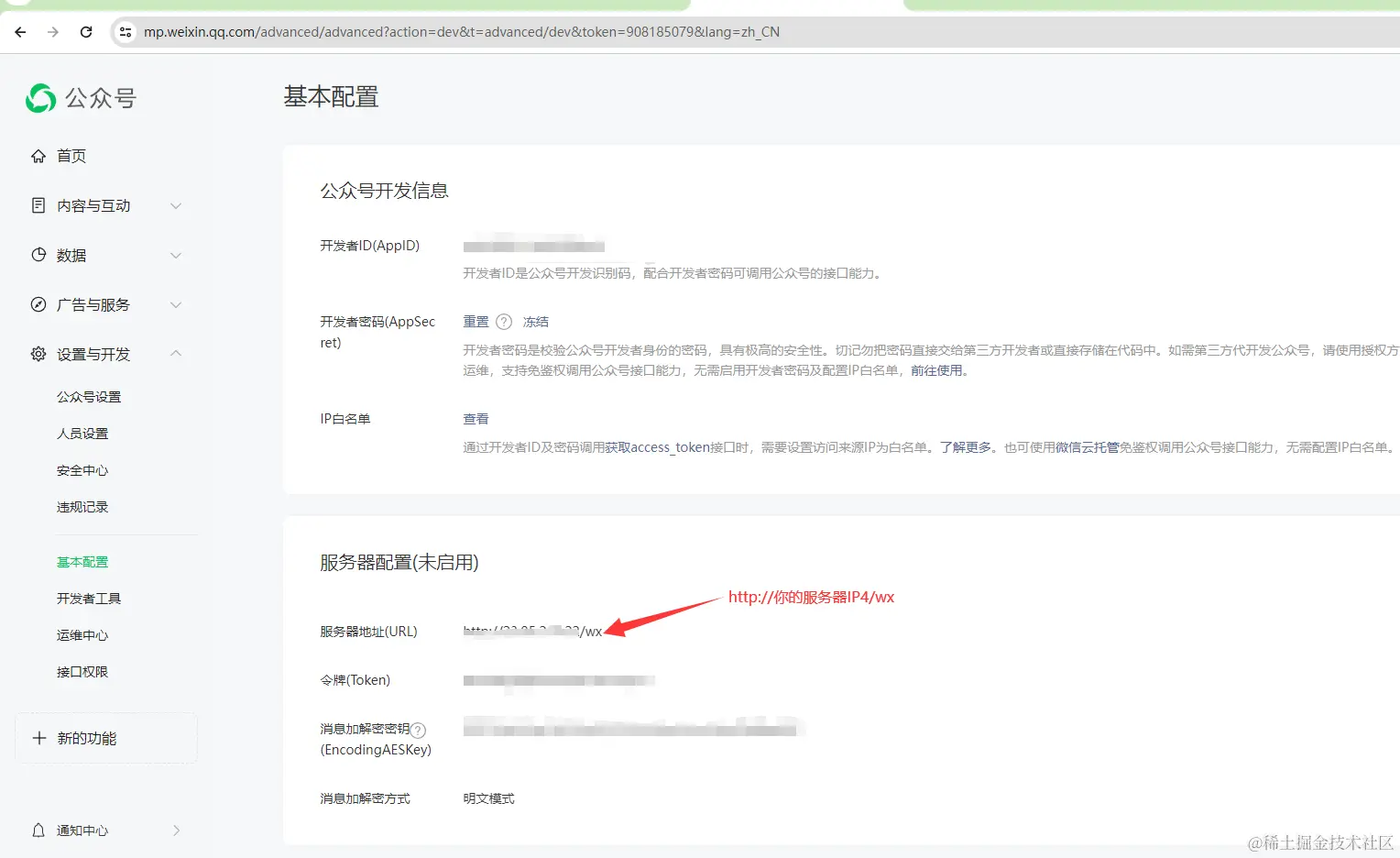Click the browser refresh icon
1400x858 pixels.
click(86, 31)
